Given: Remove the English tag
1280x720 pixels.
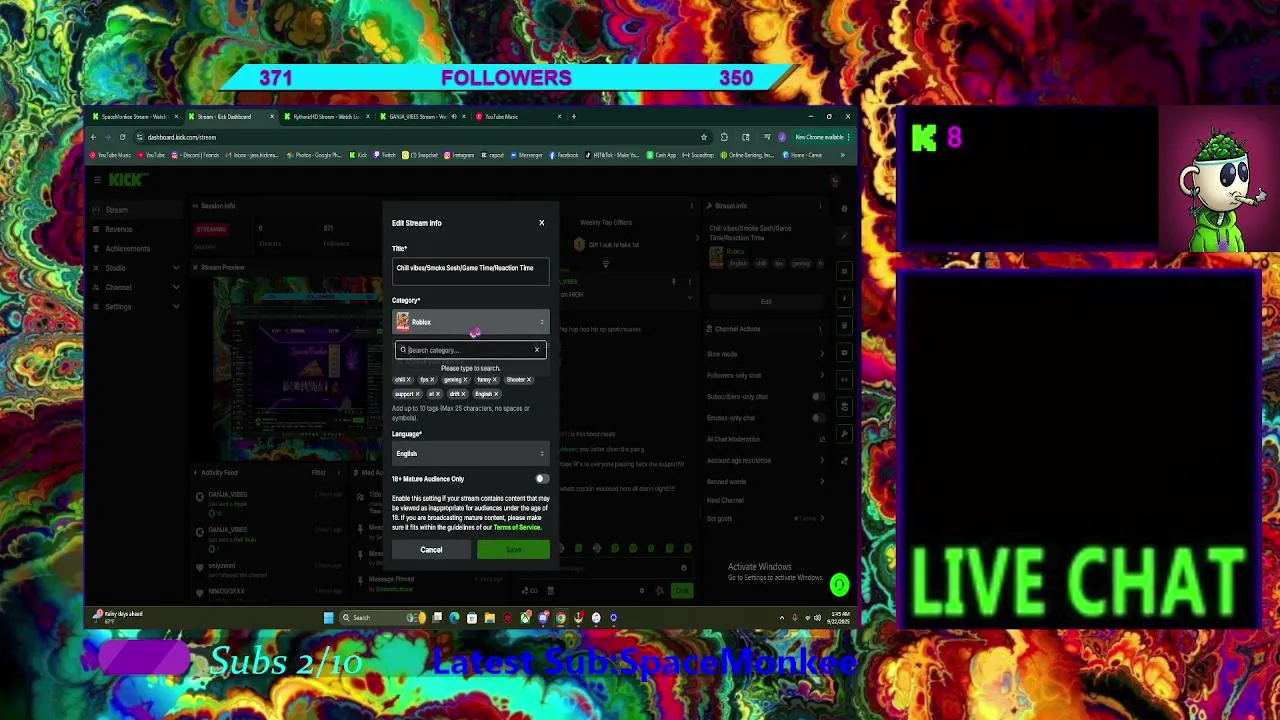Looking at the screenshot, I should [x=496, y=394].
